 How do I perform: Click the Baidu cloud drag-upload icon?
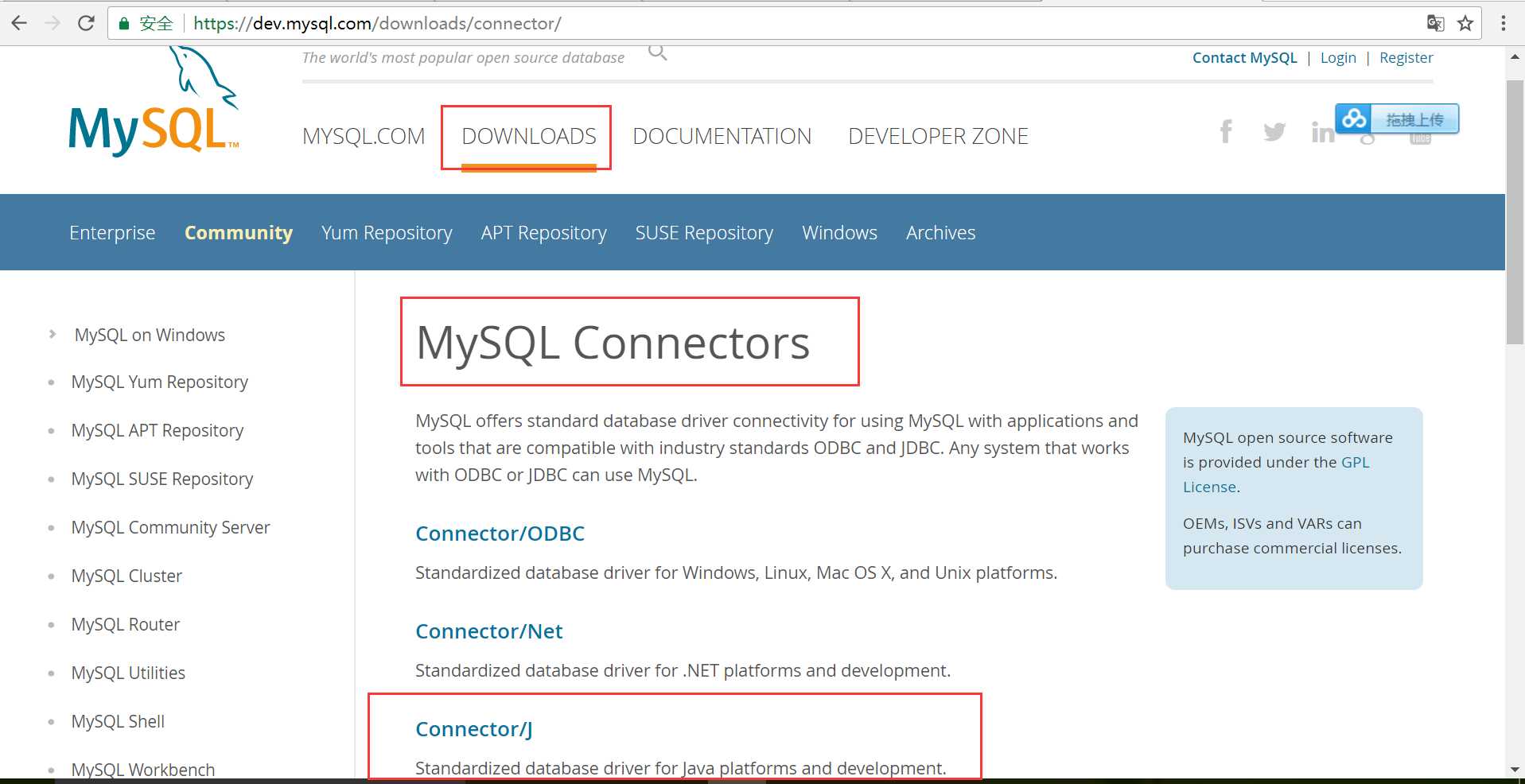(1354, 119)
